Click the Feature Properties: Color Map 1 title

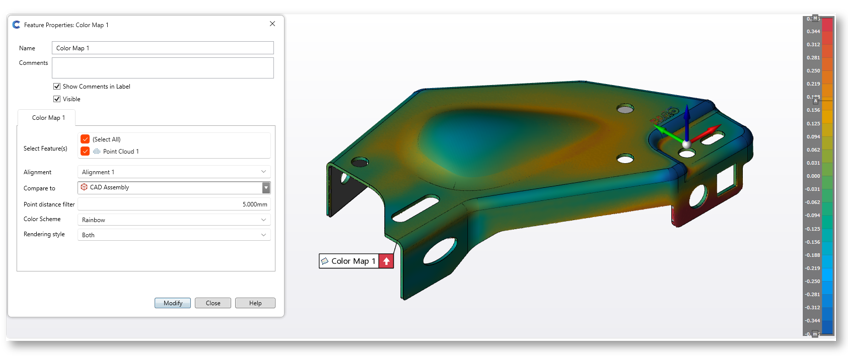[x=67, y=25]
